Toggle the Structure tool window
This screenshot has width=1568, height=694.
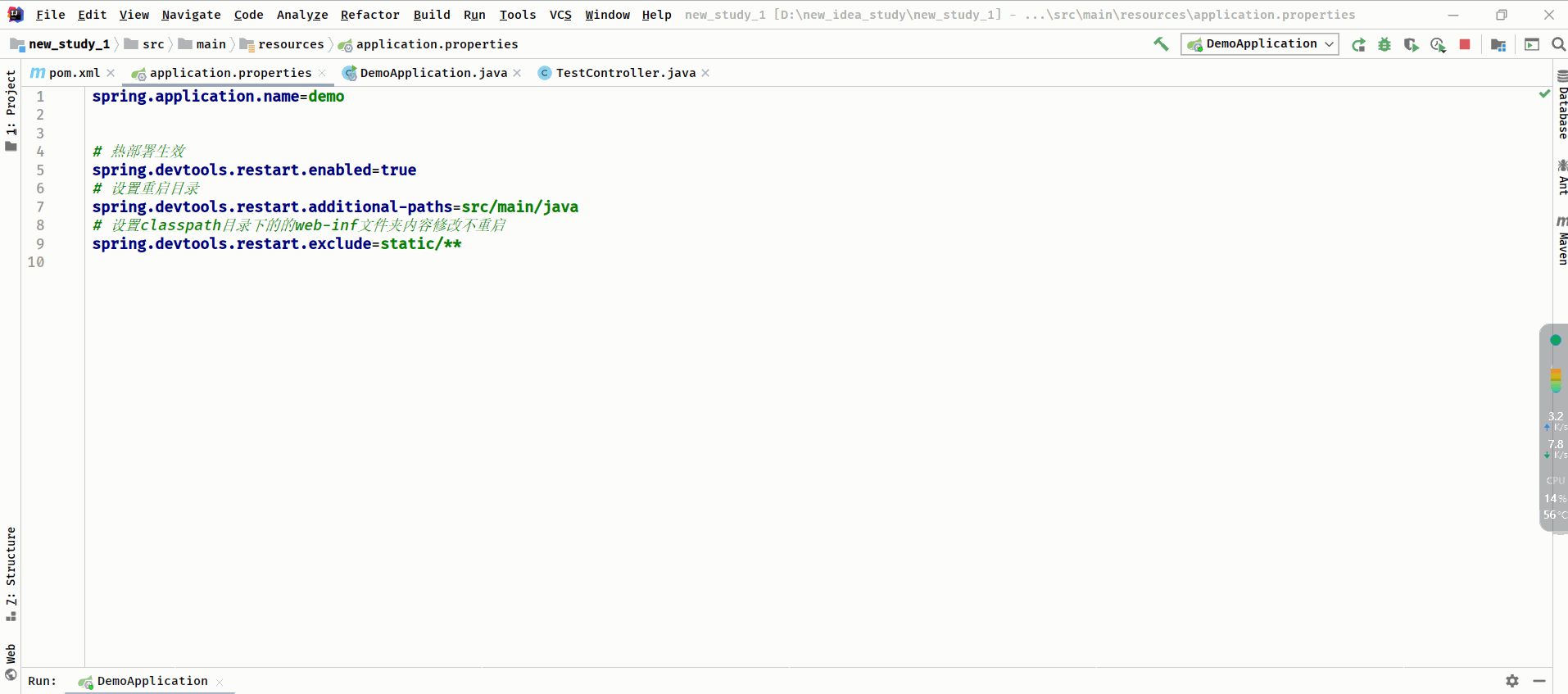11,574
